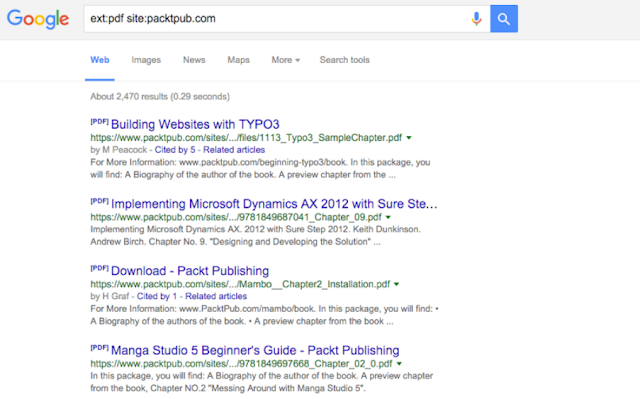Expand arrow next to Chapter_02_0.pdf URL
Image resolution: width=640 pixels, height=399 pixels.
click(x=399, y=364)
